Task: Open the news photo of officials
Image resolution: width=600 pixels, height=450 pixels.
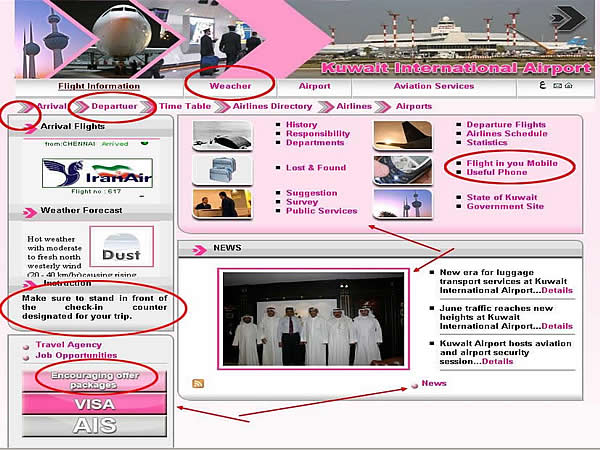Action: click(313, 319)
